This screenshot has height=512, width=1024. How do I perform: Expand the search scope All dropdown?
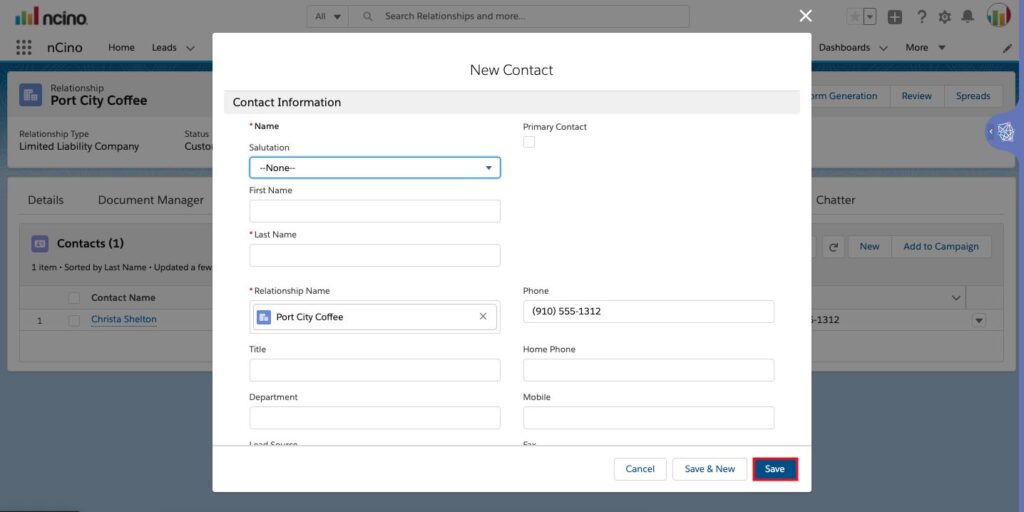pyautogui.click(x=328, y=16)
